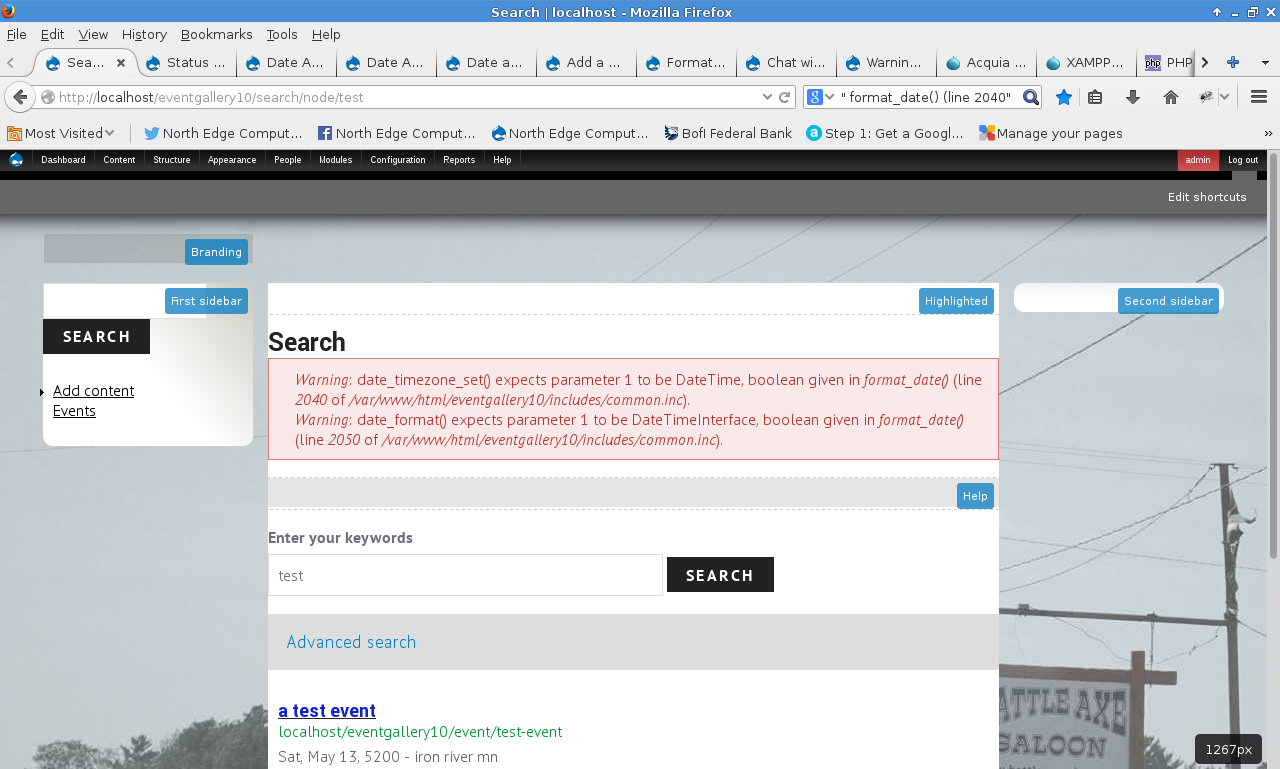Switch to the Warnin... tab

pyautogui.click(x=886, y=62)
